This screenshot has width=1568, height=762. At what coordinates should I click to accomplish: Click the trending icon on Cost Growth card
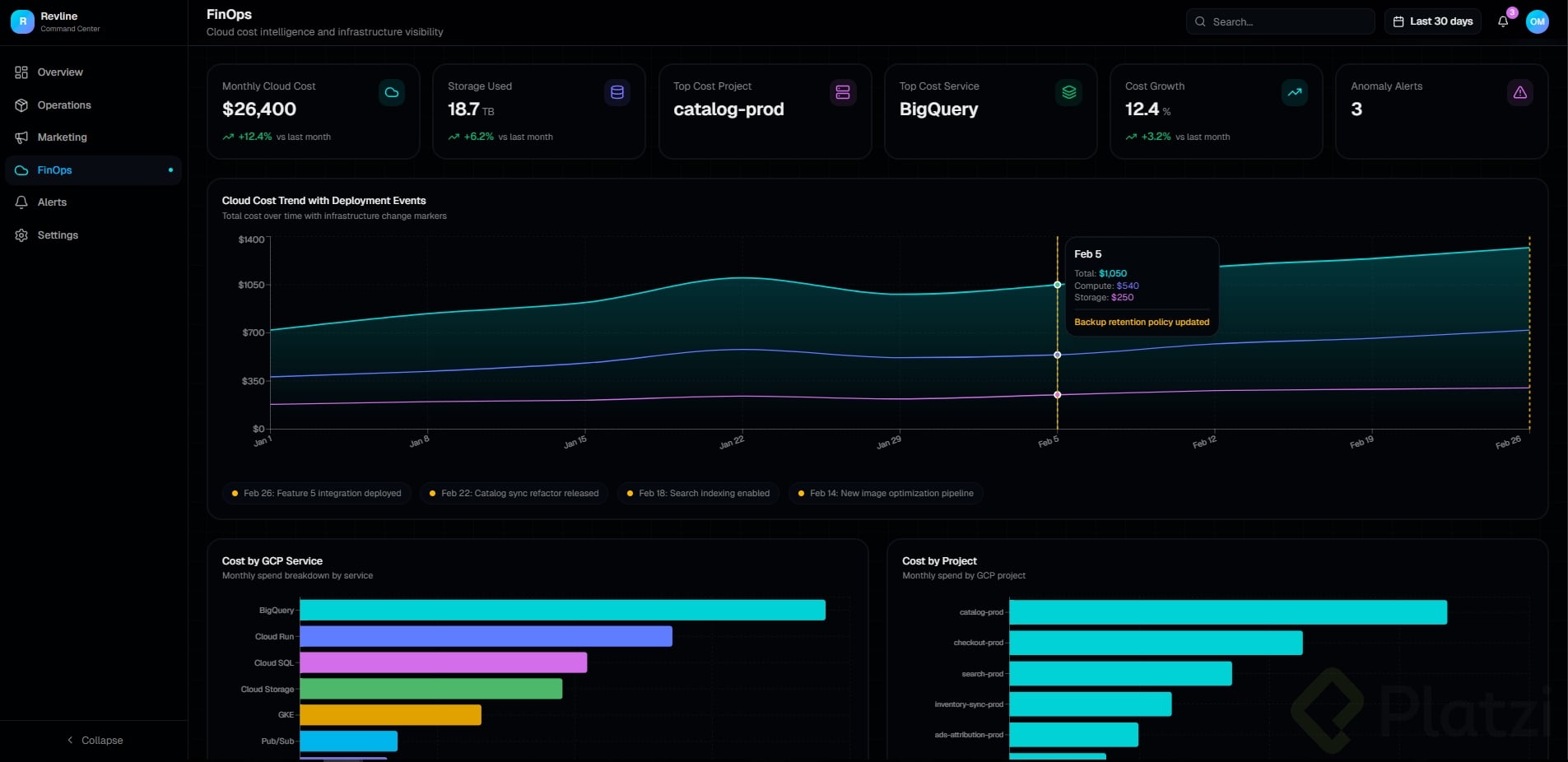pyautogui.click(x=1295, y=92)
